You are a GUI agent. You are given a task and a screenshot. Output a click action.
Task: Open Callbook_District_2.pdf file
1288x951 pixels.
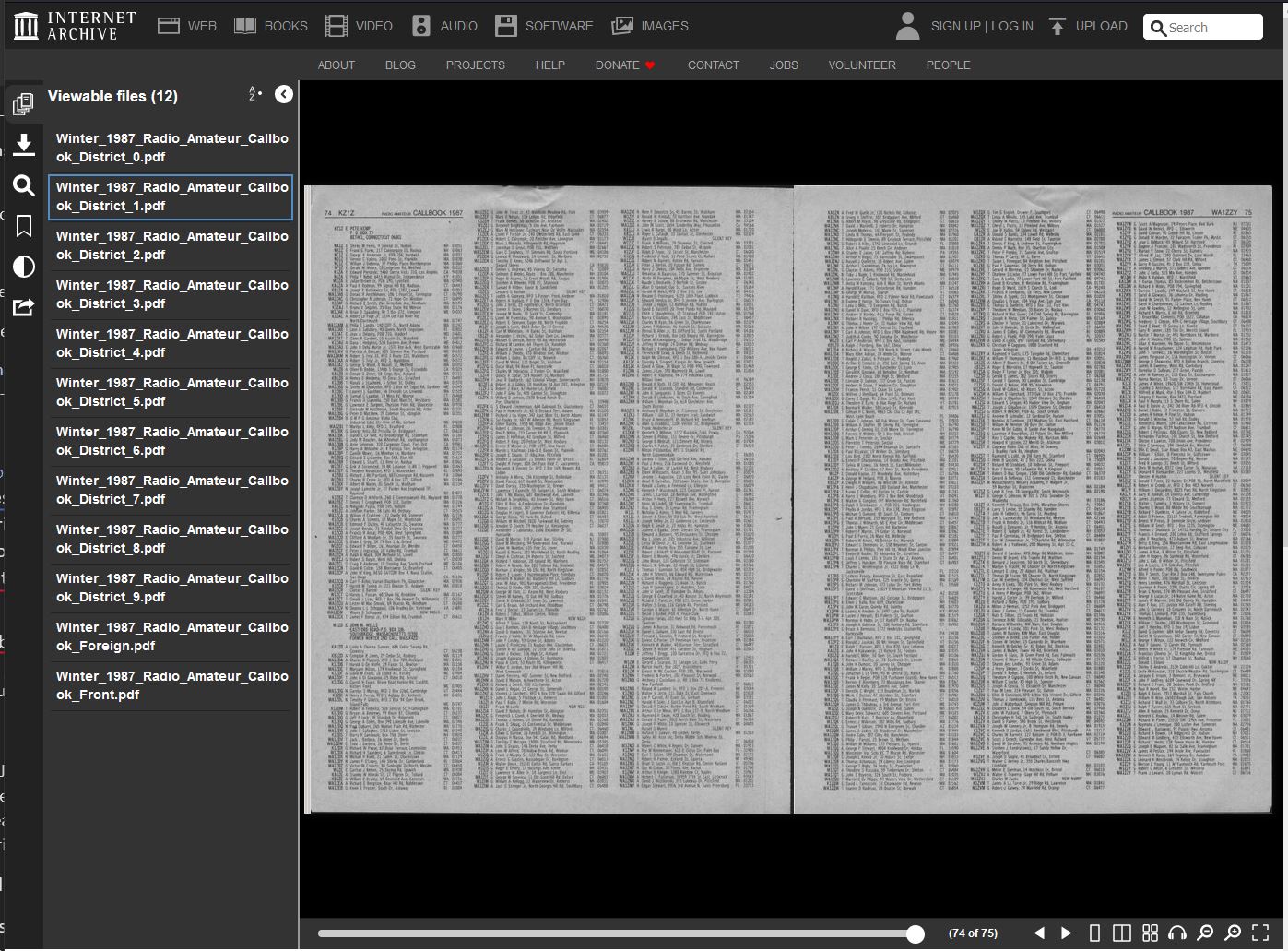tap(171, 245)
